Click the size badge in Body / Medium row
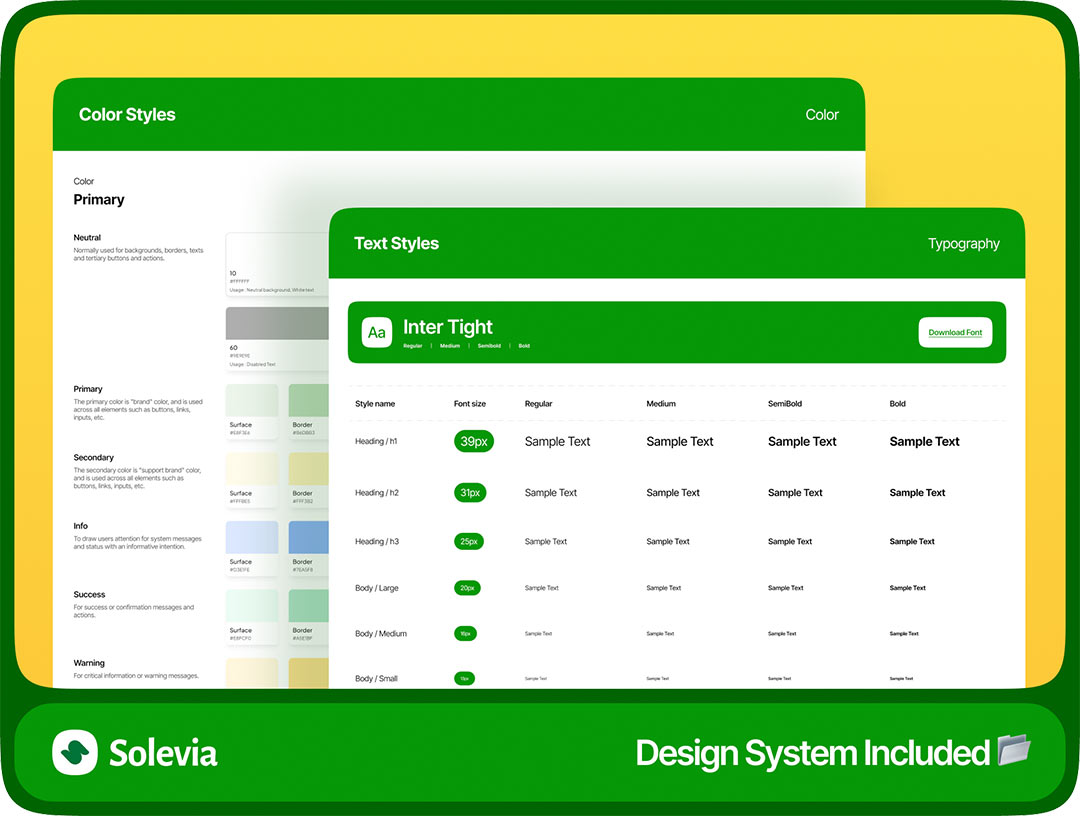 tap(466, 634)
